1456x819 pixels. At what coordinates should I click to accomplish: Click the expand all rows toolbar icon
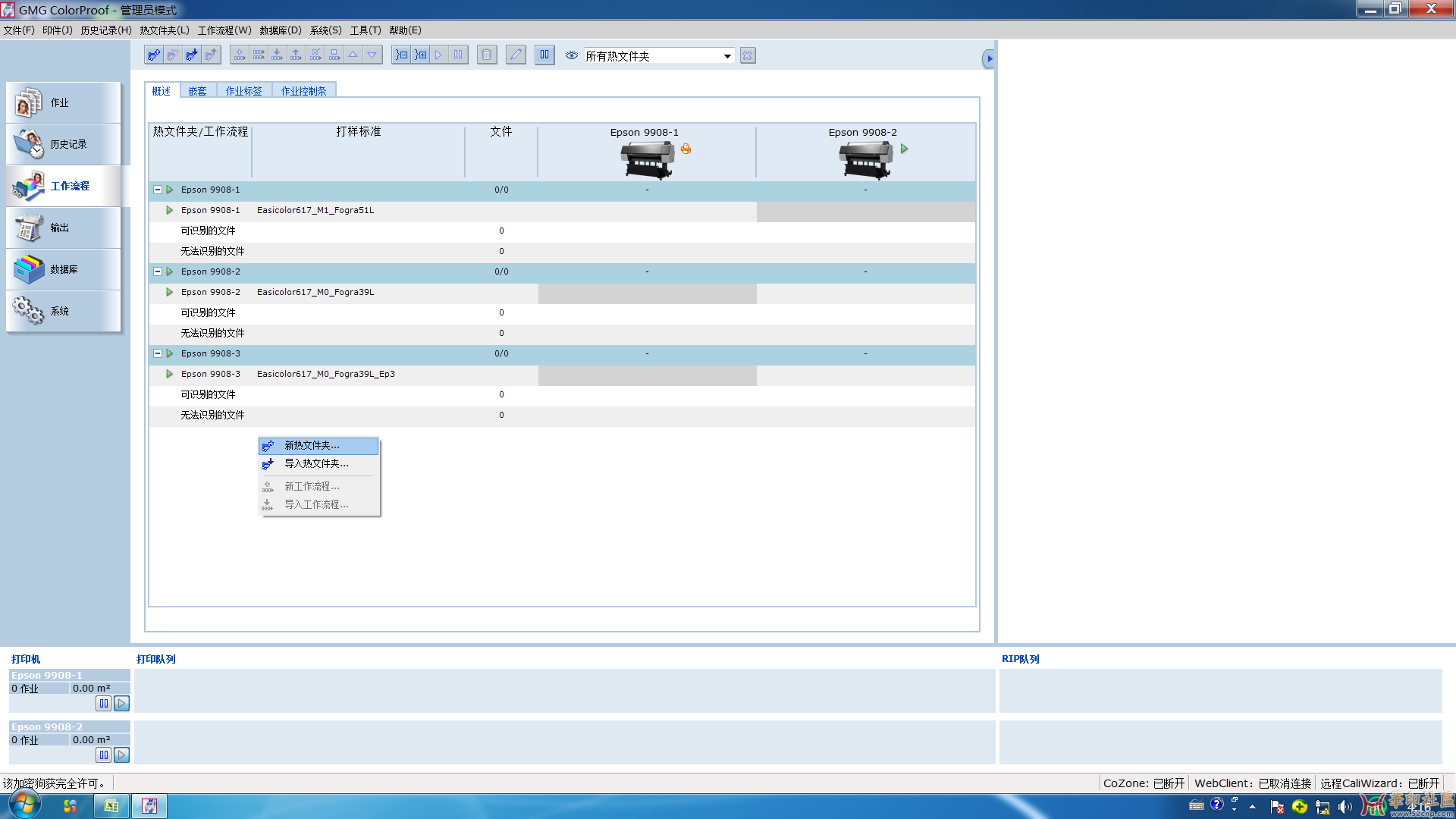tap(420, 55)
